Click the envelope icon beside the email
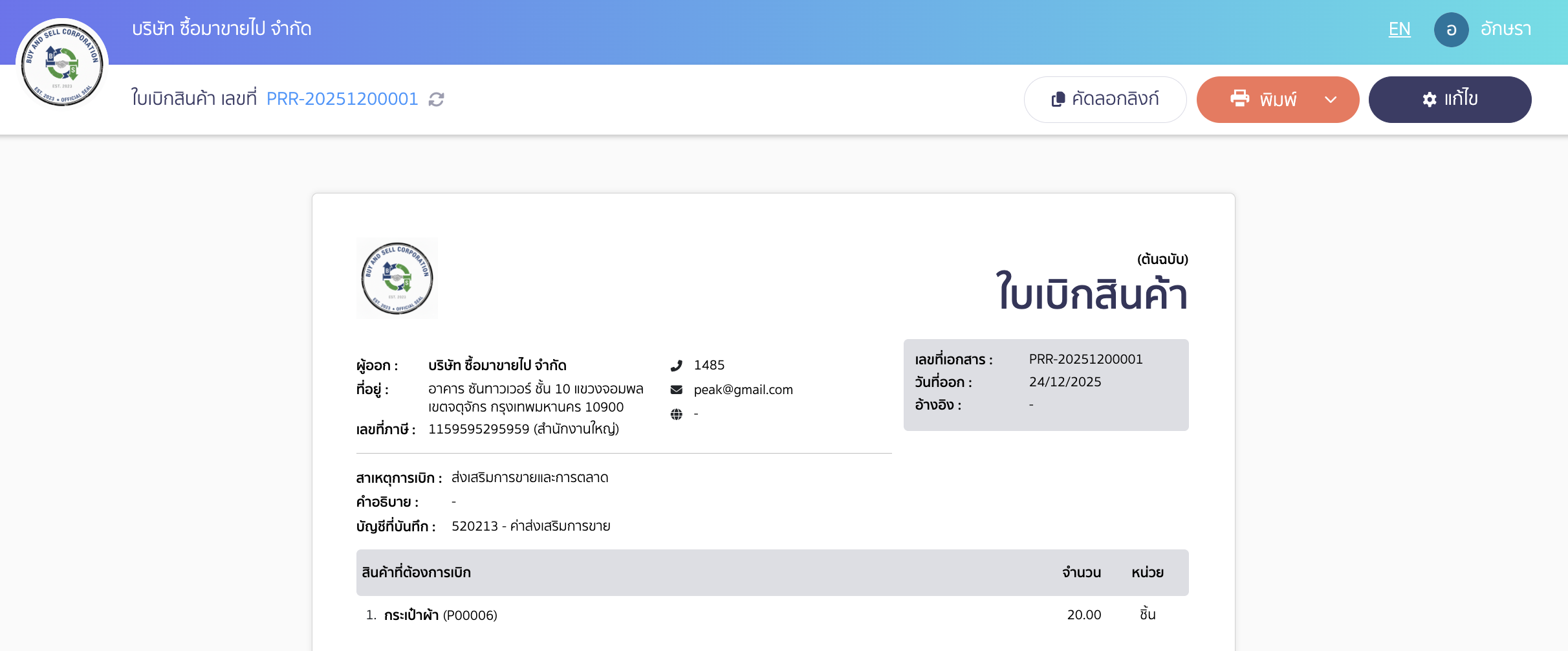 click(677, 390)
